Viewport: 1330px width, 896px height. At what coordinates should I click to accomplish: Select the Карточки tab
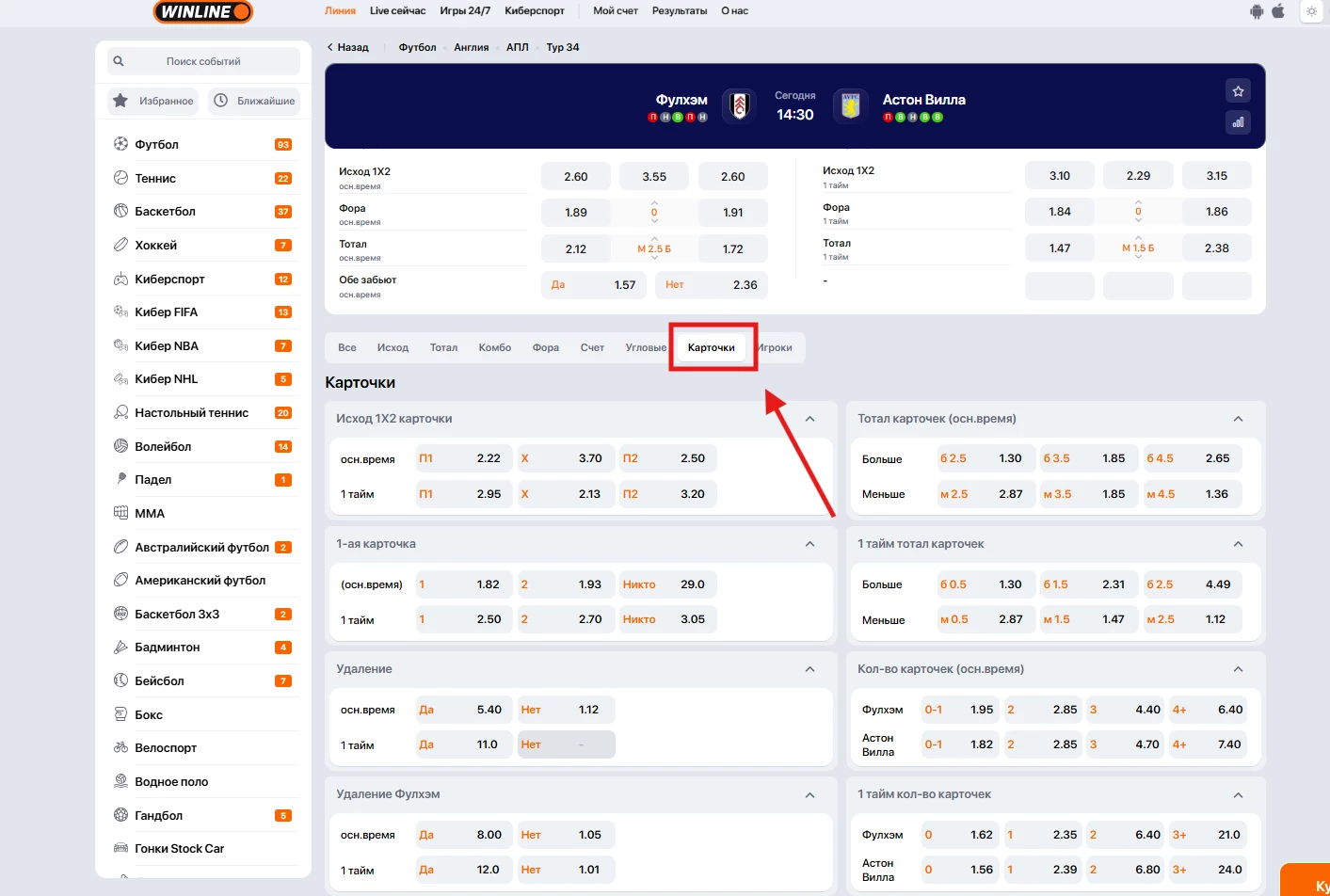pyautogui.click(x=712, y=347)
